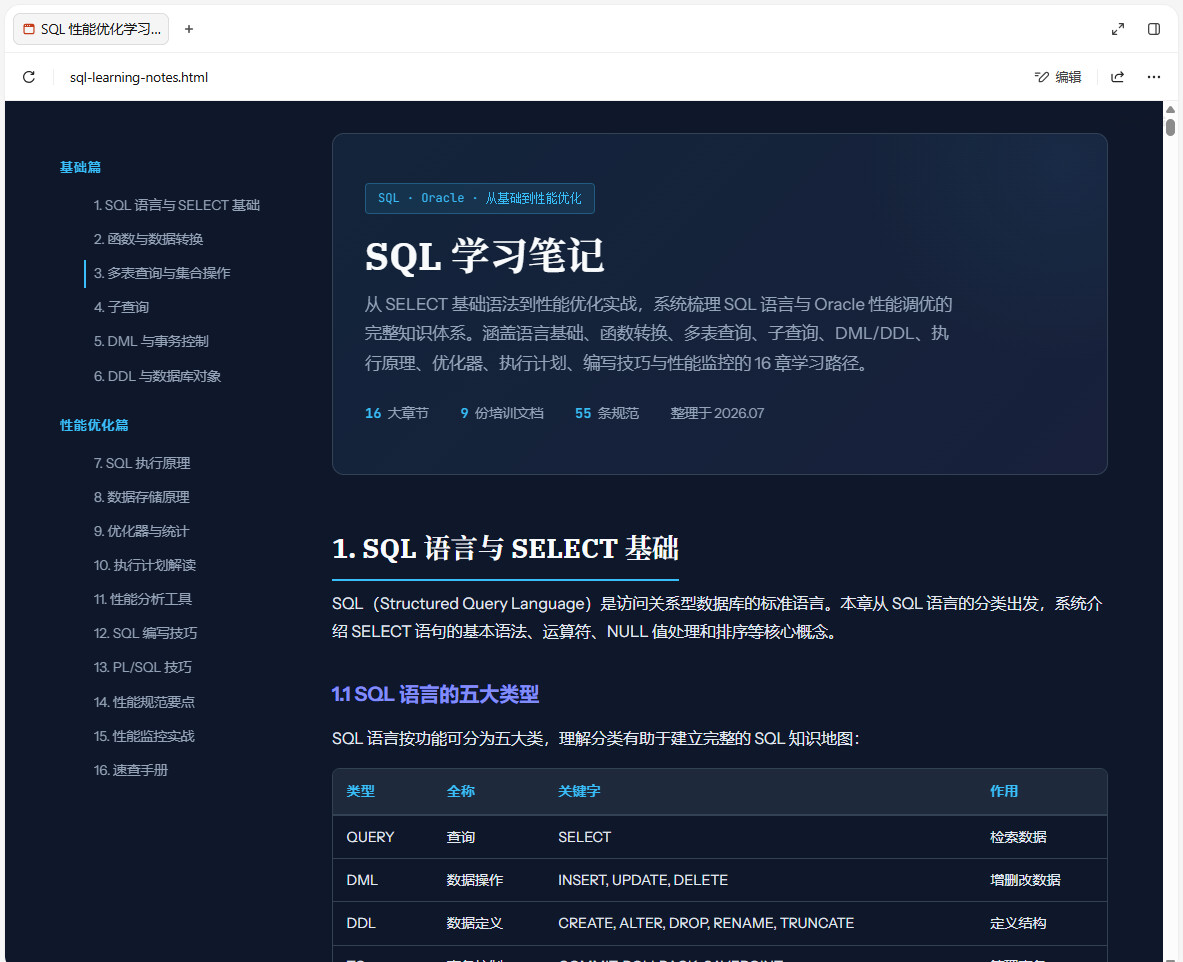Click the scrollbar up arrow
1183x962 pixels.
point(1170,109)
